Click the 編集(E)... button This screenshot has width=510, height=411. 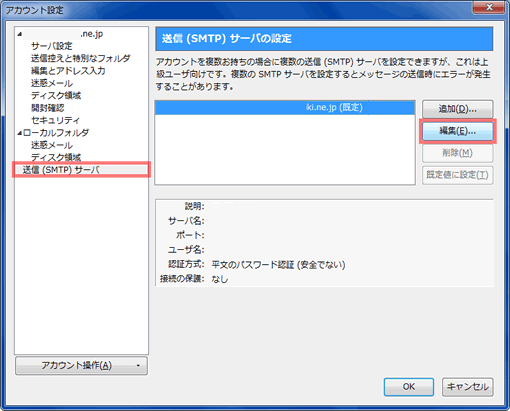coord(458,131)
